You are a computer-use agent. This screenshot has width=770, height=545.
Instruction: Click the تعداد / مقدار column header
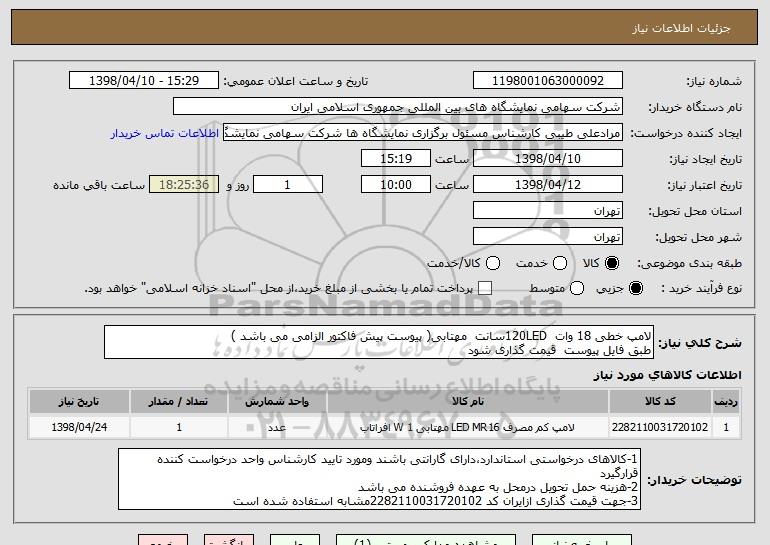coord(179,402)
